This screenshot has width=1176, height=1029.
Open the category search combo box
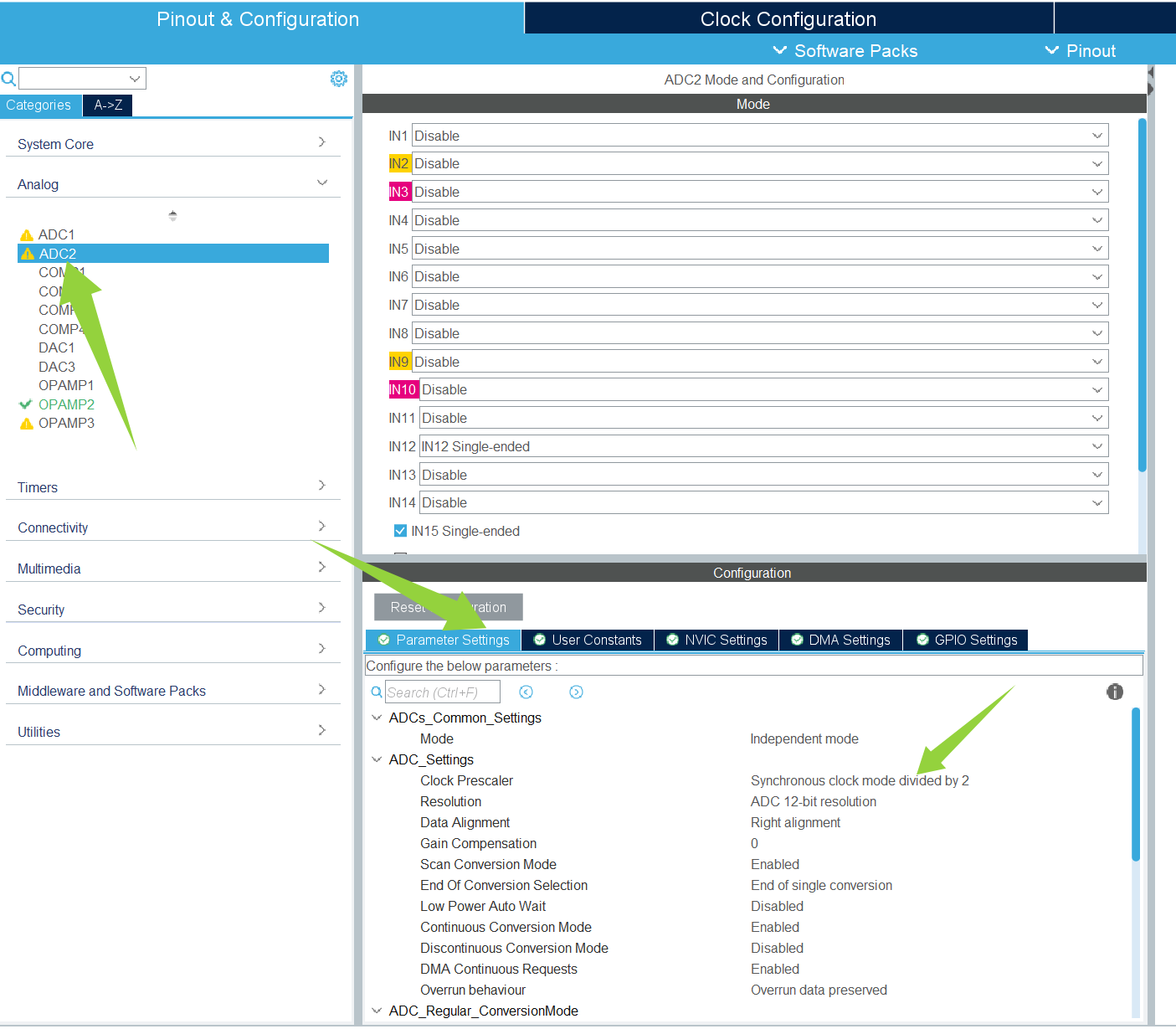click(x=82, y=79)
